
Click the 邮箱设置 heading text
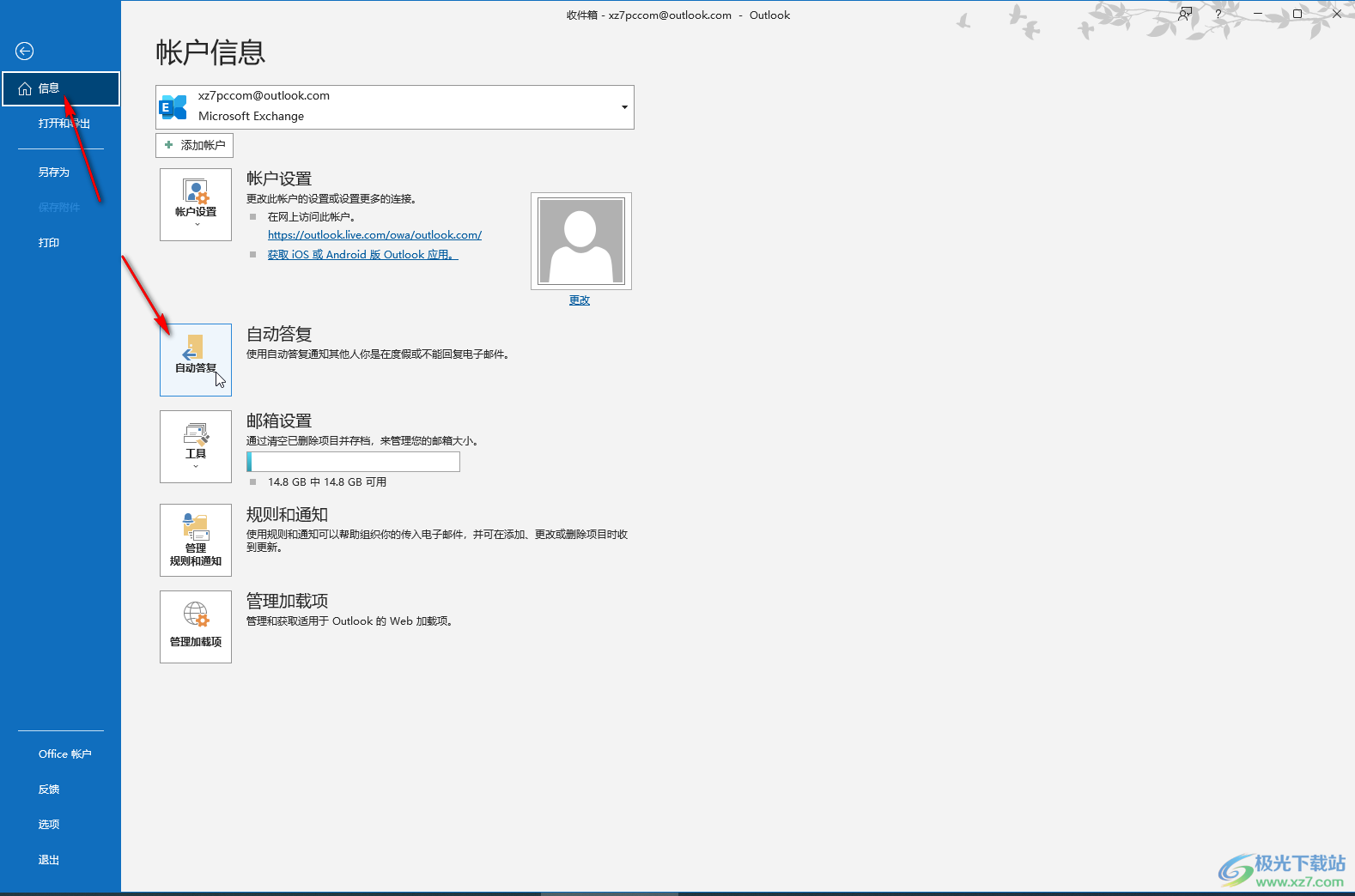coord(279,421)
